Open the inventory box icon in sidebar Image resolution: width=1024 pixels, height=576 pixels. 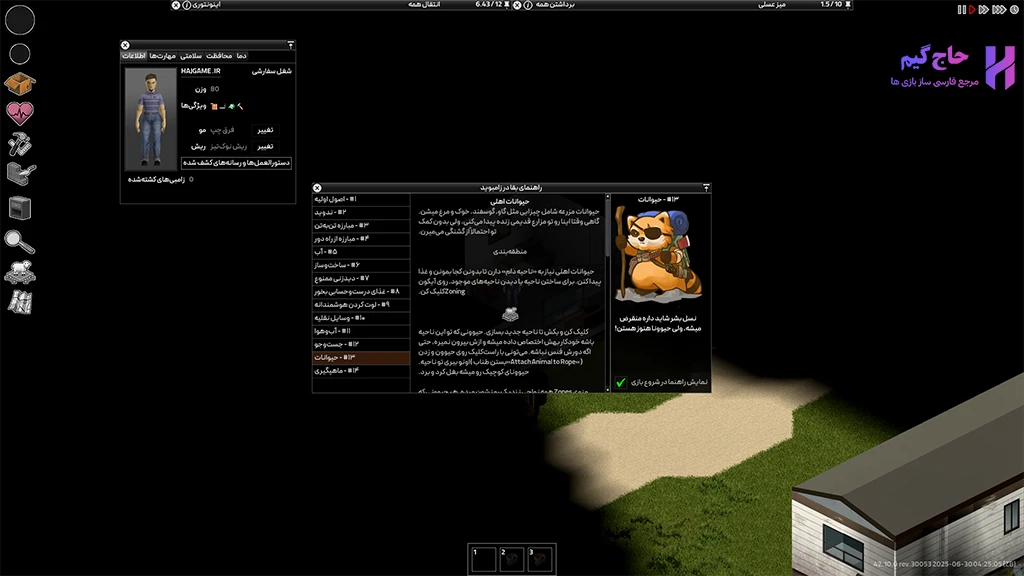click(20, 84)
